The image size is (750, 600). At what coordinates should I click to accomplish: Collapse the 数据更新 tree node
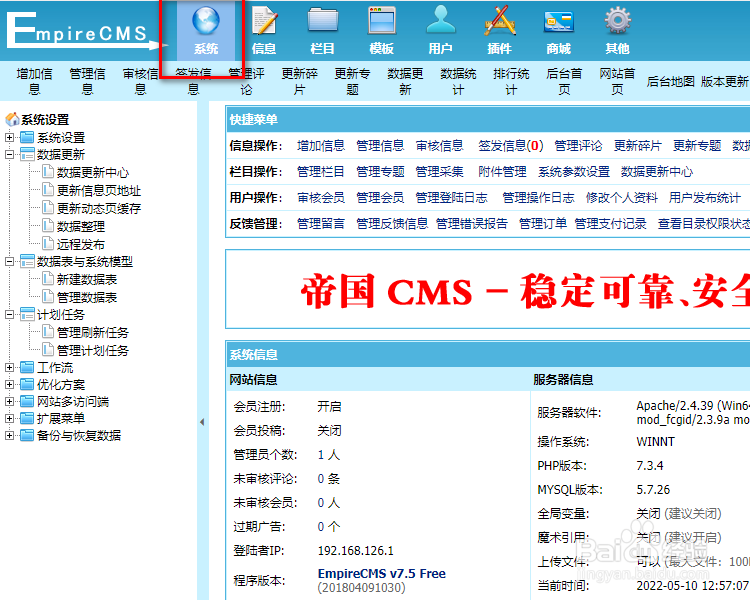click(9, 155)
